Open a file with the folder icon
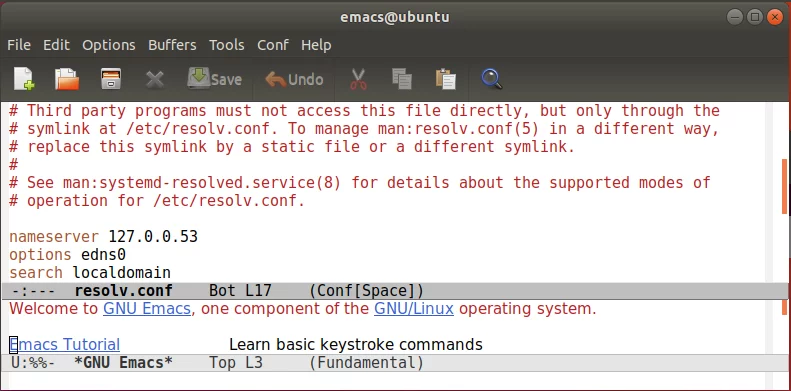This screenshot has height=391, width=791. 67,79
